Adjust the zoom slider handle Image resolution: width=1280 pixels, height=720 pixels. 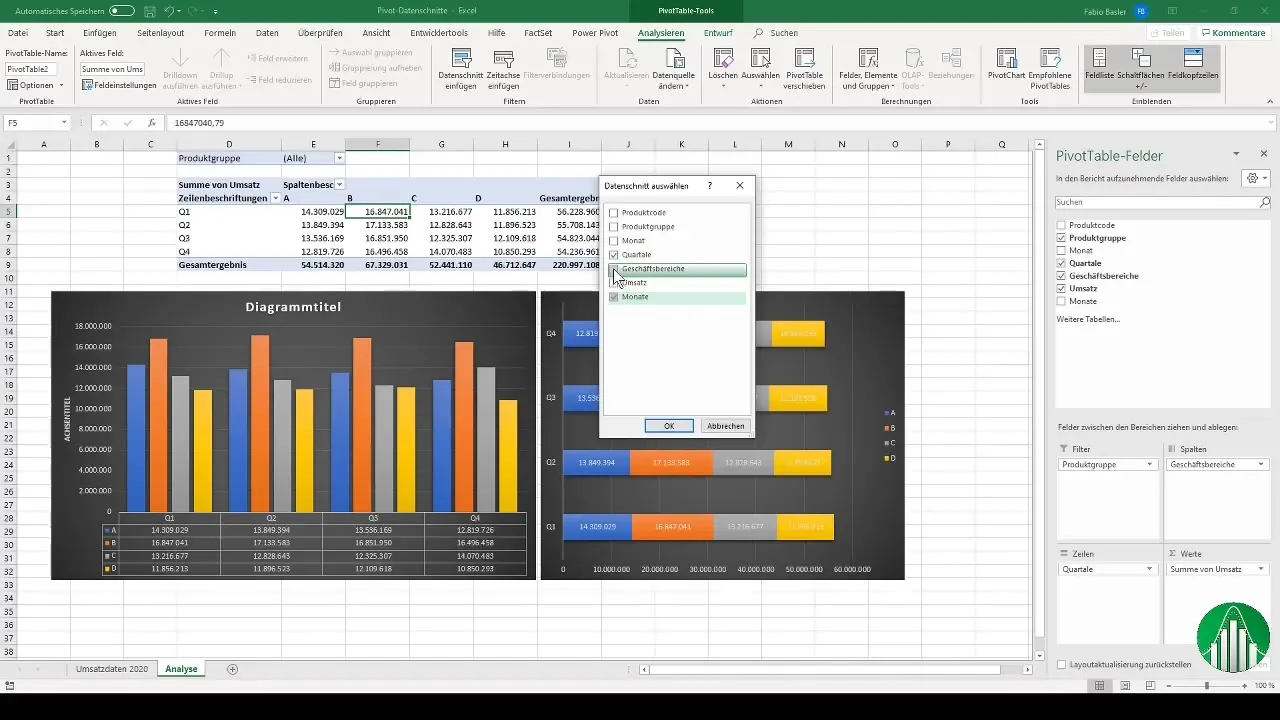(x=1207, y=686)
